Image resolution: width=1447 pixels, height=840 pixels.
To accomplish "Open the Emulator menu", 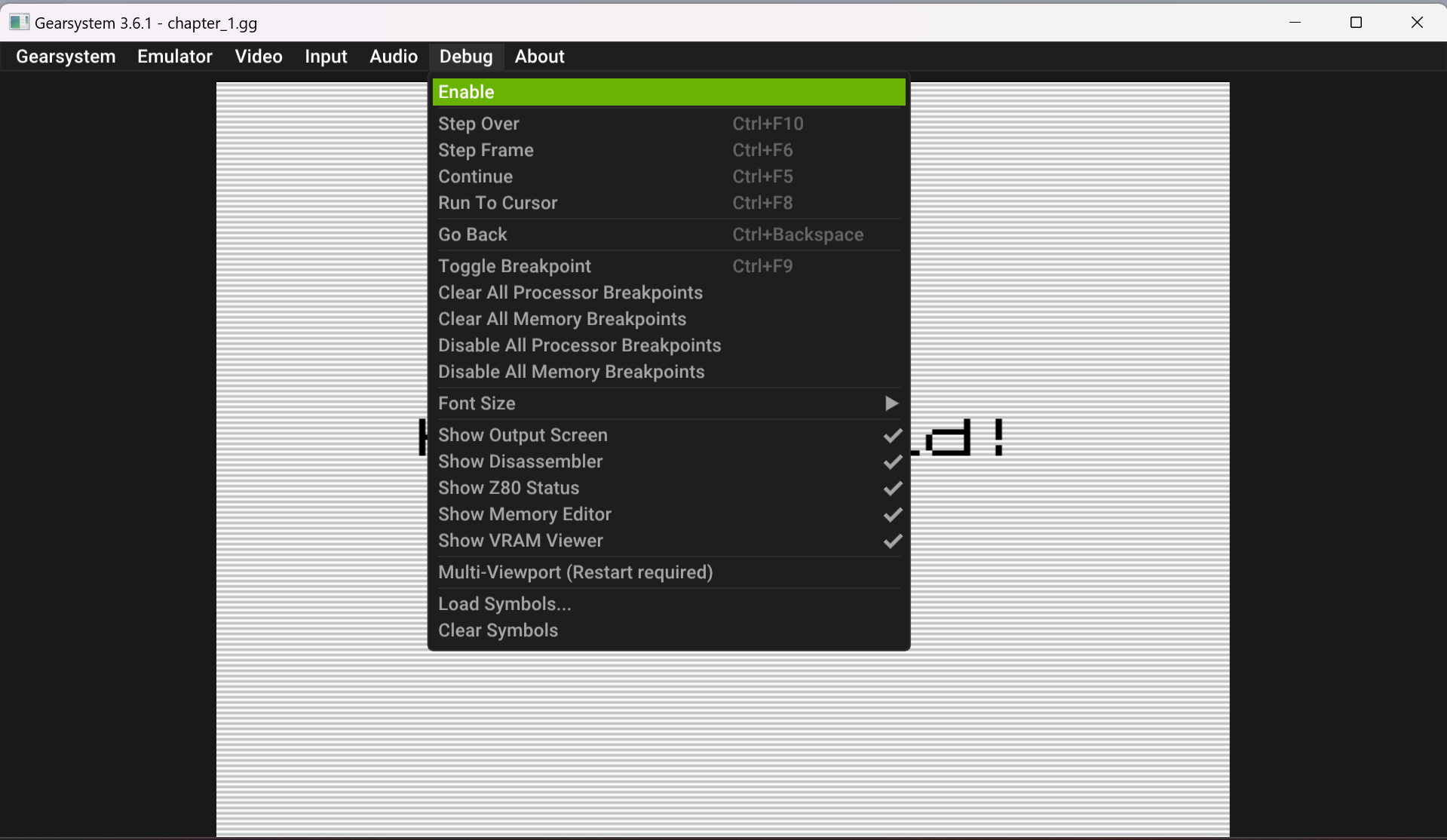I will [175, 57].
